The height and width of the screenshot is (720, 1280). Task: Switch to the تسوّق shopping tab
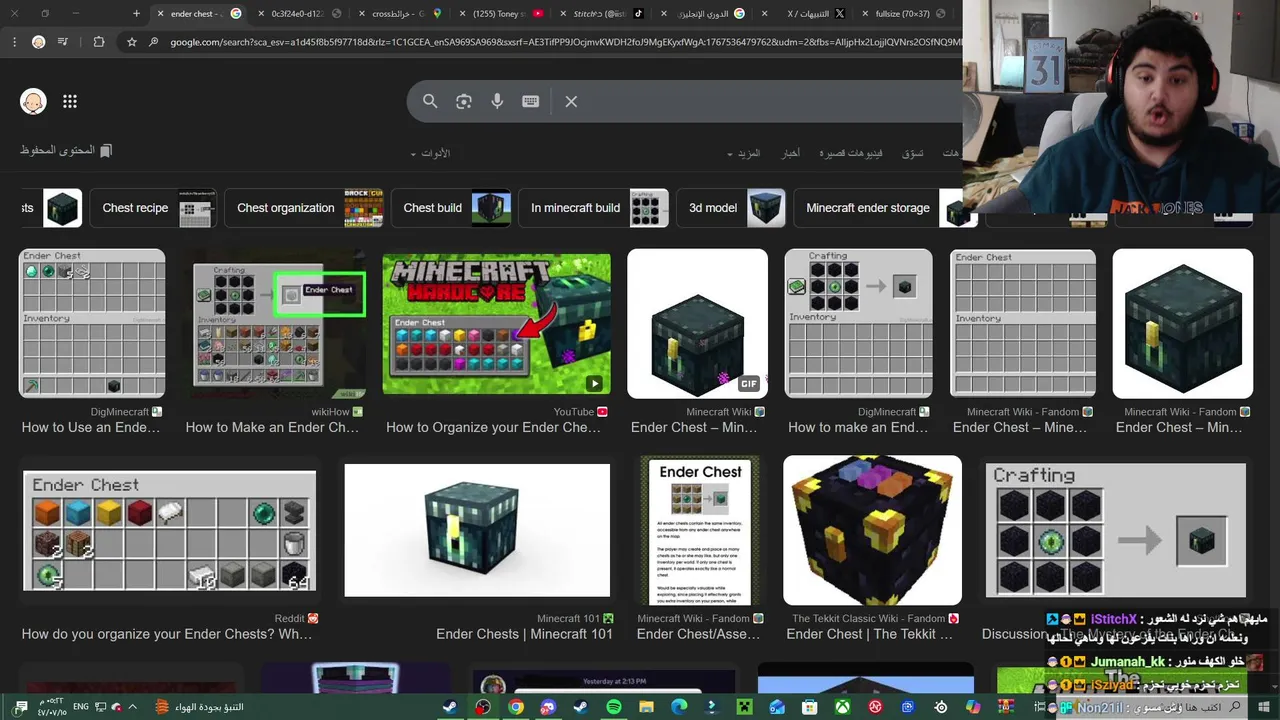913,154
